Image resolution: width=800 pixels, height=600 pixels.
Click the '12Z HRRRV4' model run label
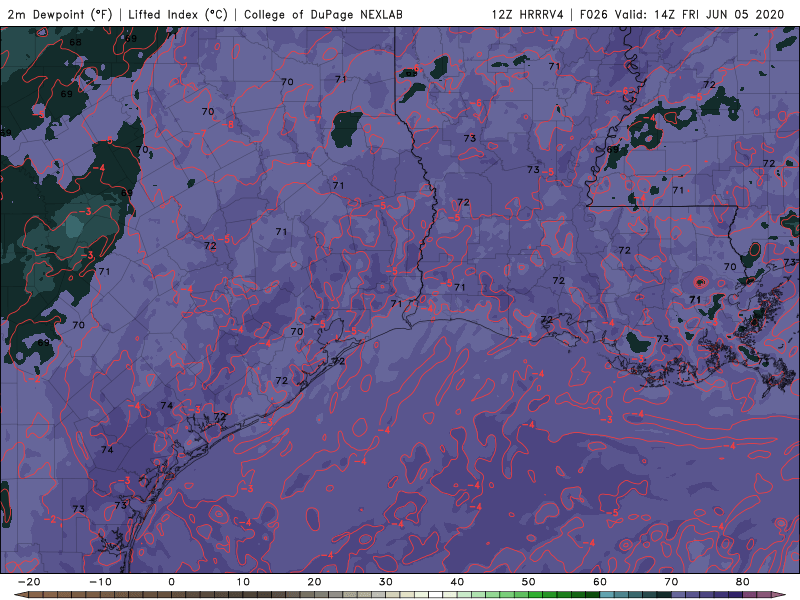527,14
